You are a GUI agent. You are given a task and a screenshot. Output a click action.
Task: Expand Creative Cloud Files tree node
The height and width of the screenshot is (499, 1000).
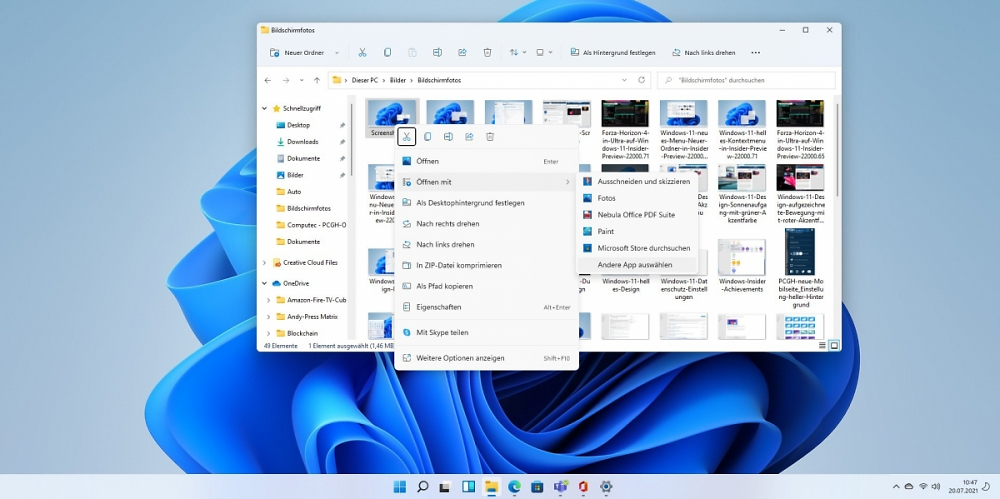tap(265, 262)
